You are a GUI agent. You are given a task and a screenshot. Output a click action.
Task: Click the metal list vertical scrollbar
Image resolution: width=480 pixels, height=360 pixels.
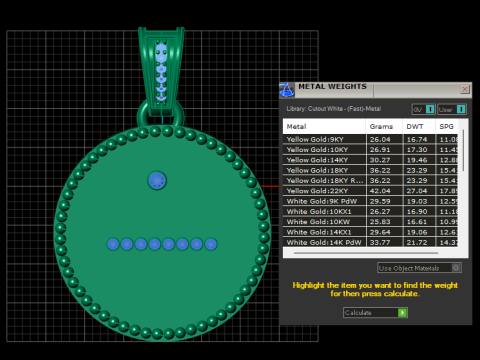463,150
